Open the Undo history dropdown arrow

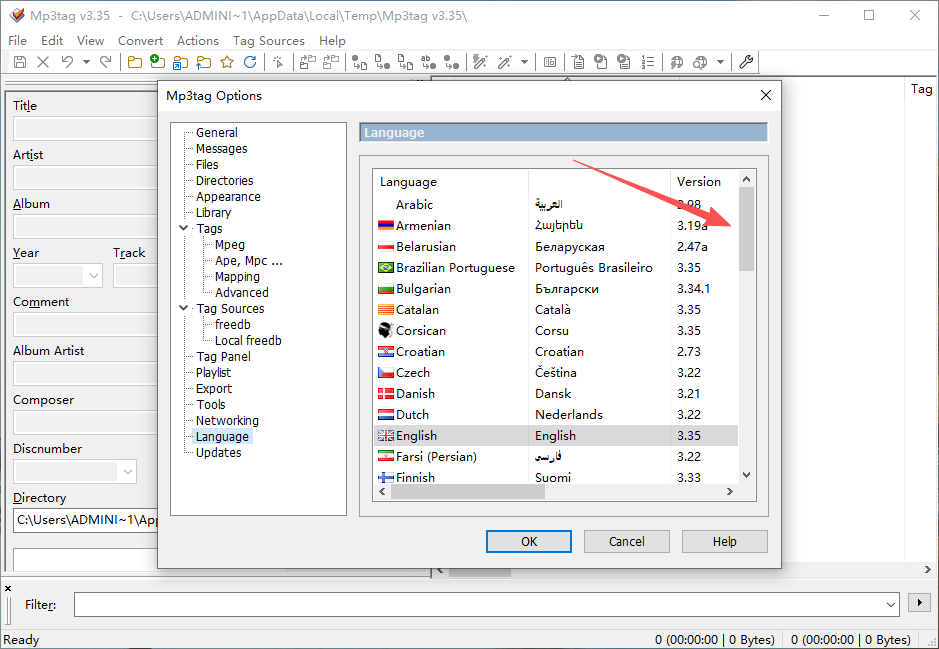(x=86, y=62)
